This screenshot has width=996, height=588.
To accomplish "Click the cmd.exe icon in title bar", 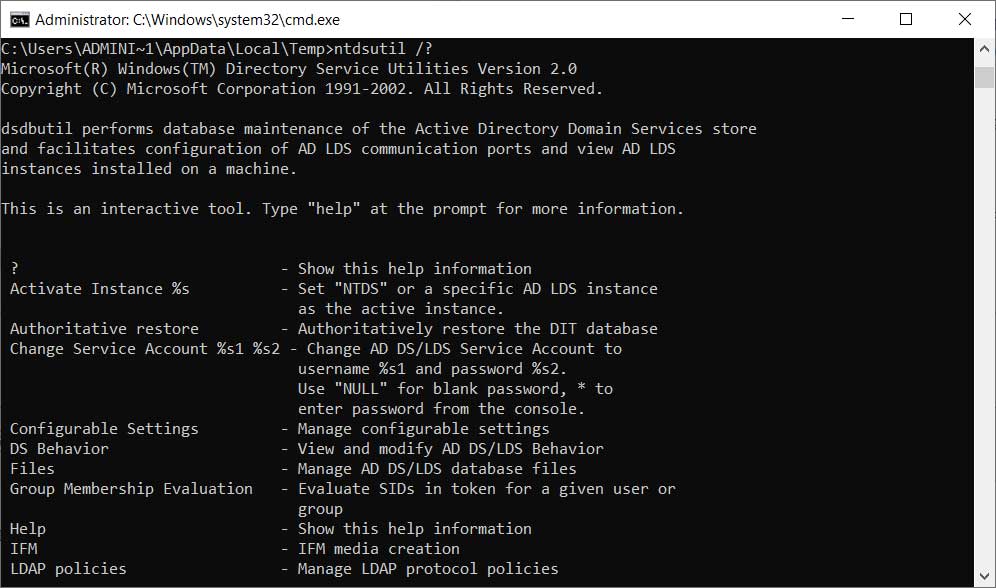I will [x=19, y=20].
